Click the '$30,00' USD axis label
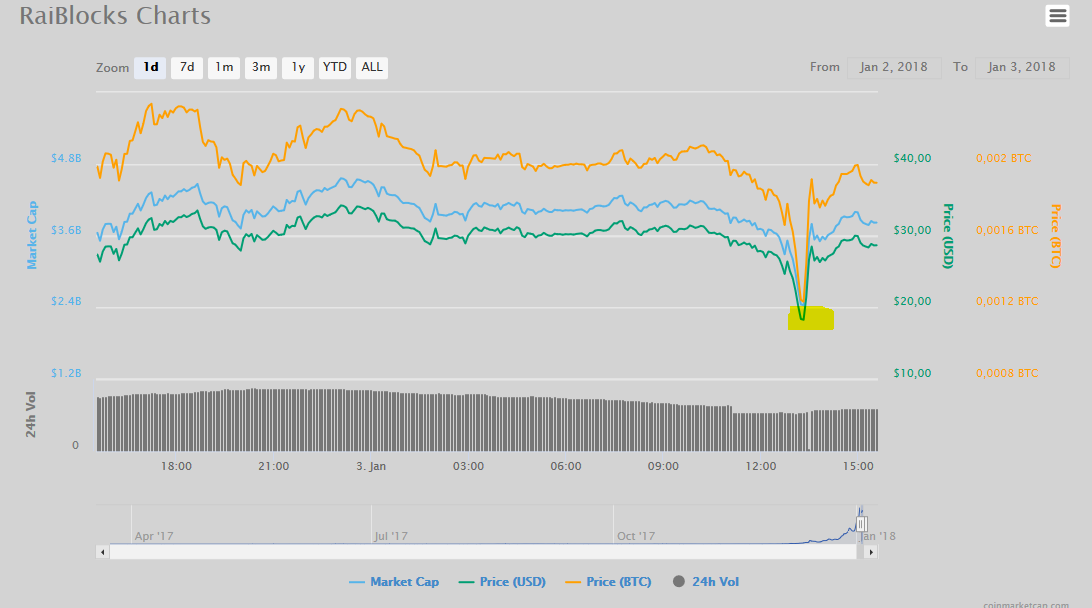 [912, 230]
